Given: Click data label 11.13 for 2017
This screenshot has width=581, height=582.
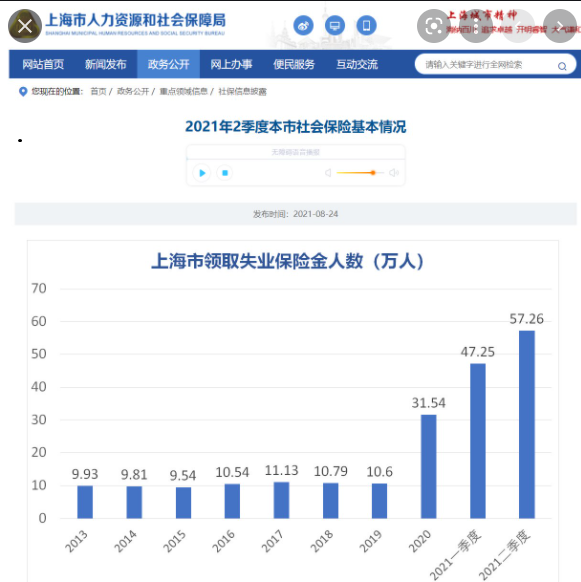Looking at the screenshot, I should click(x=281, y=471).
